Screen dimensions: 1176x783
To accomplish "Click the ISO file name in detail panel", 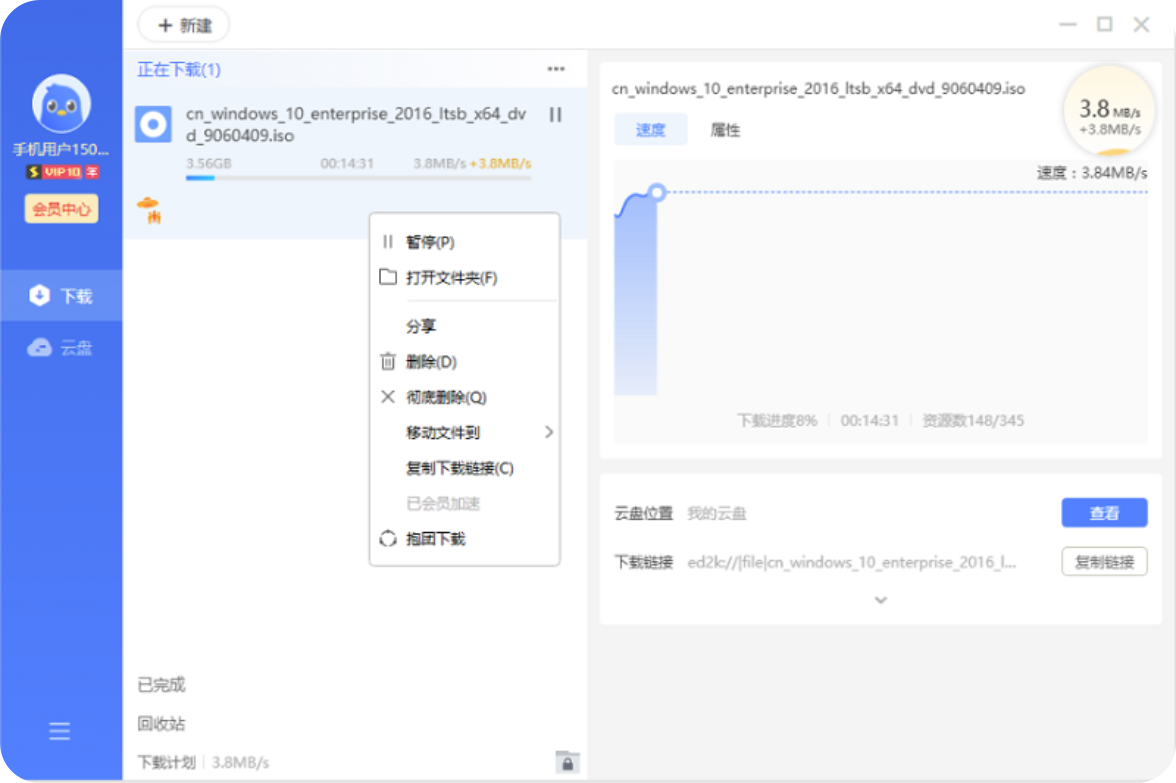I will pyautogui.click(x=818, y=88).
